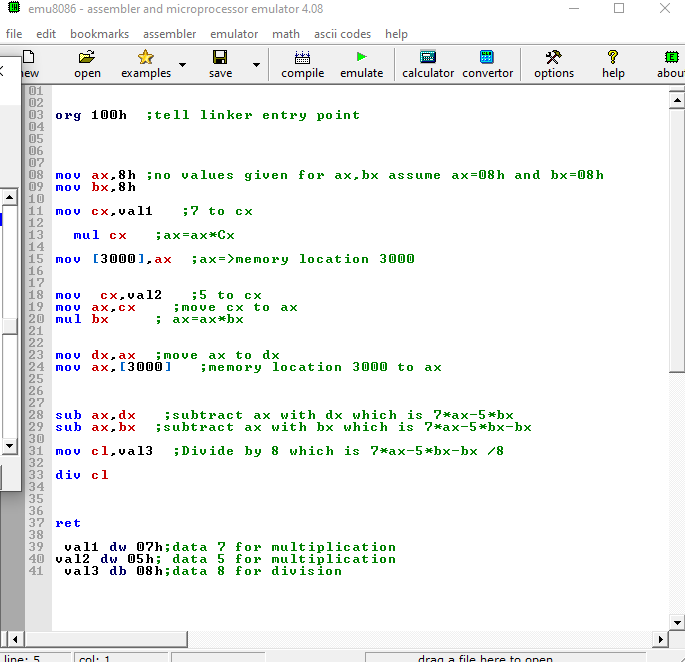Click the new file icon
Image resolution: width=685 pixels, height=662 pixels.
coord(29,57)
